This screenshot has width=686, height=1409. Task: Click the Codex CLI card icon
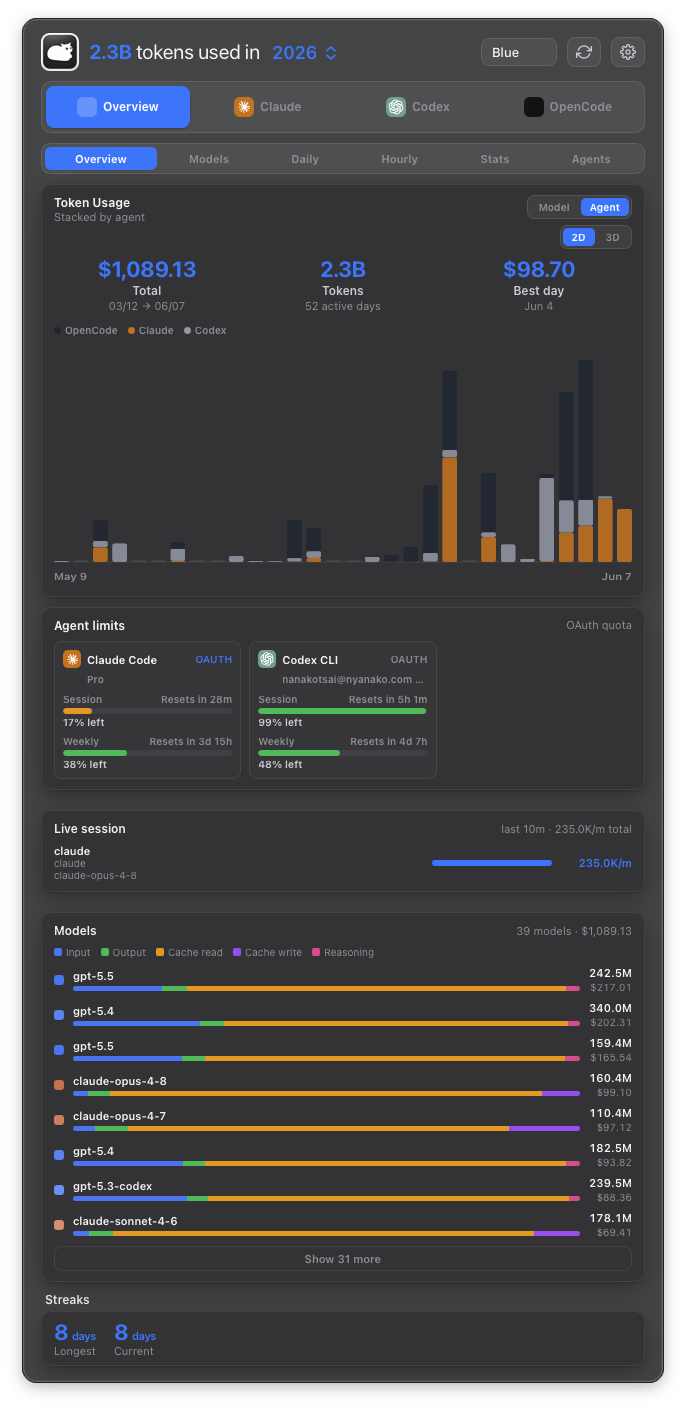coord(267,659)
